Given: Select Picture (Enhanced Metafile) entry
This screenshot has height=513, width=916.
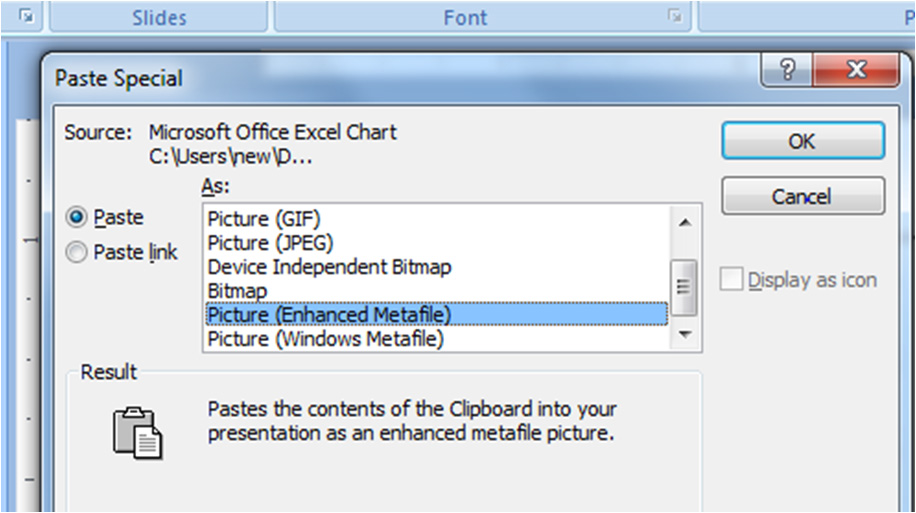Looking at the screenshot, I should [x=329, y=315].
